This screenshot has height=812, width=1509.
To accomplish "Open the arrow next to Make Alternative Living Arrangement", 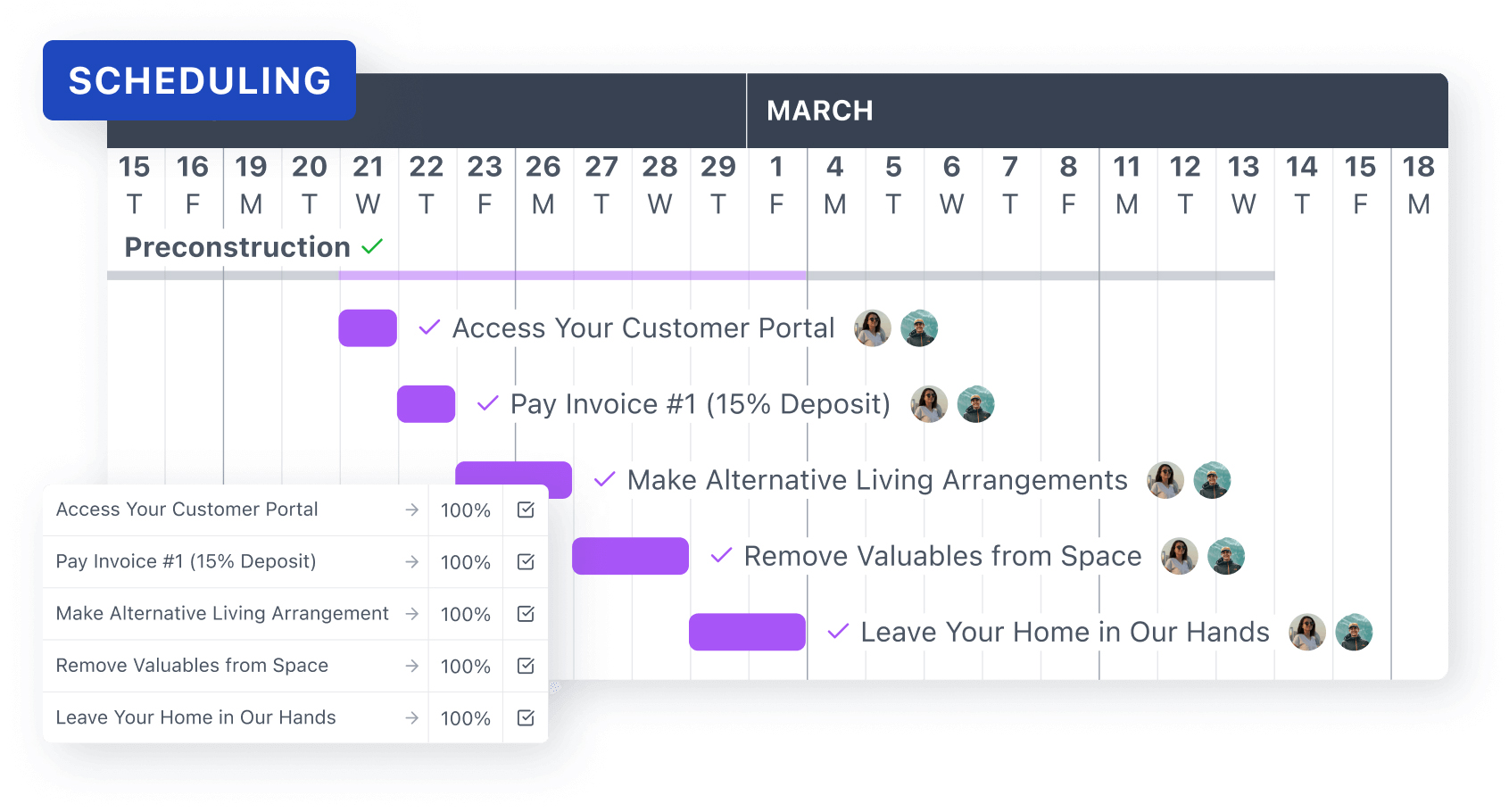I will [x=411, y=613].
